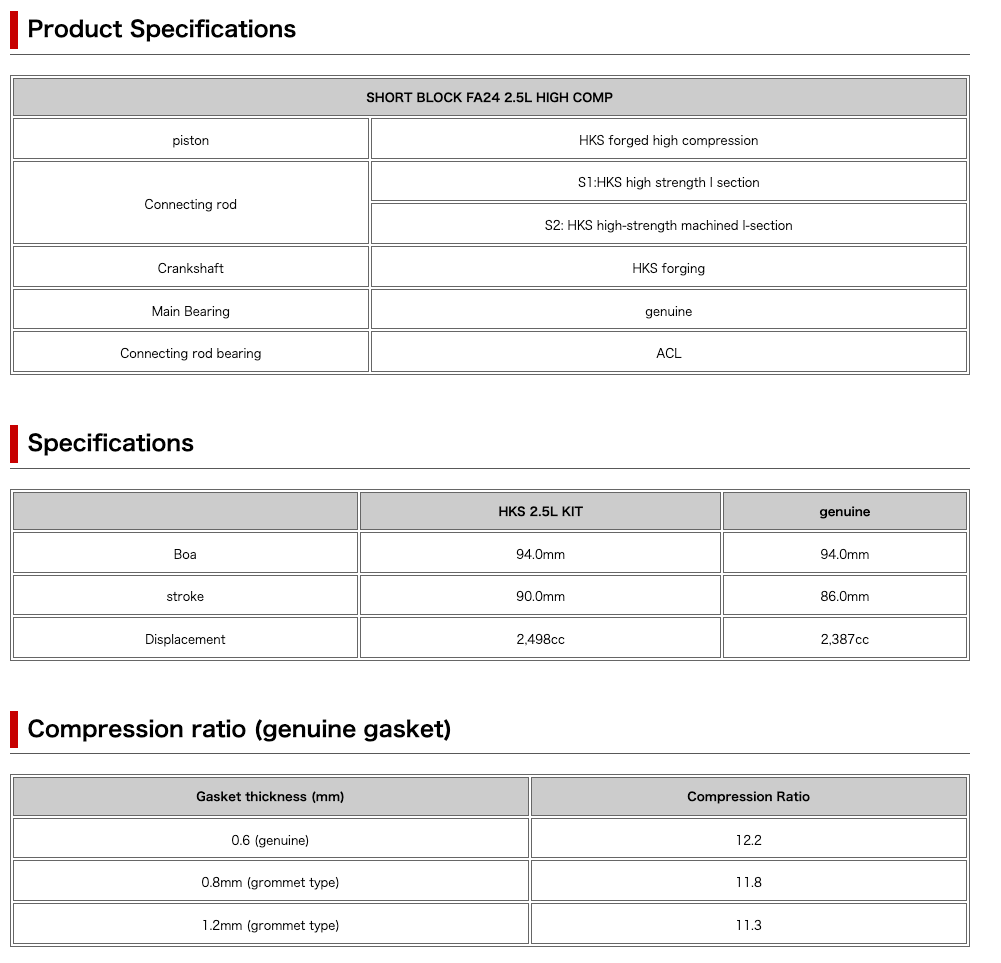Select the Boa row label
Viewport: 1001px width, 963px height.
click(185, 554)
